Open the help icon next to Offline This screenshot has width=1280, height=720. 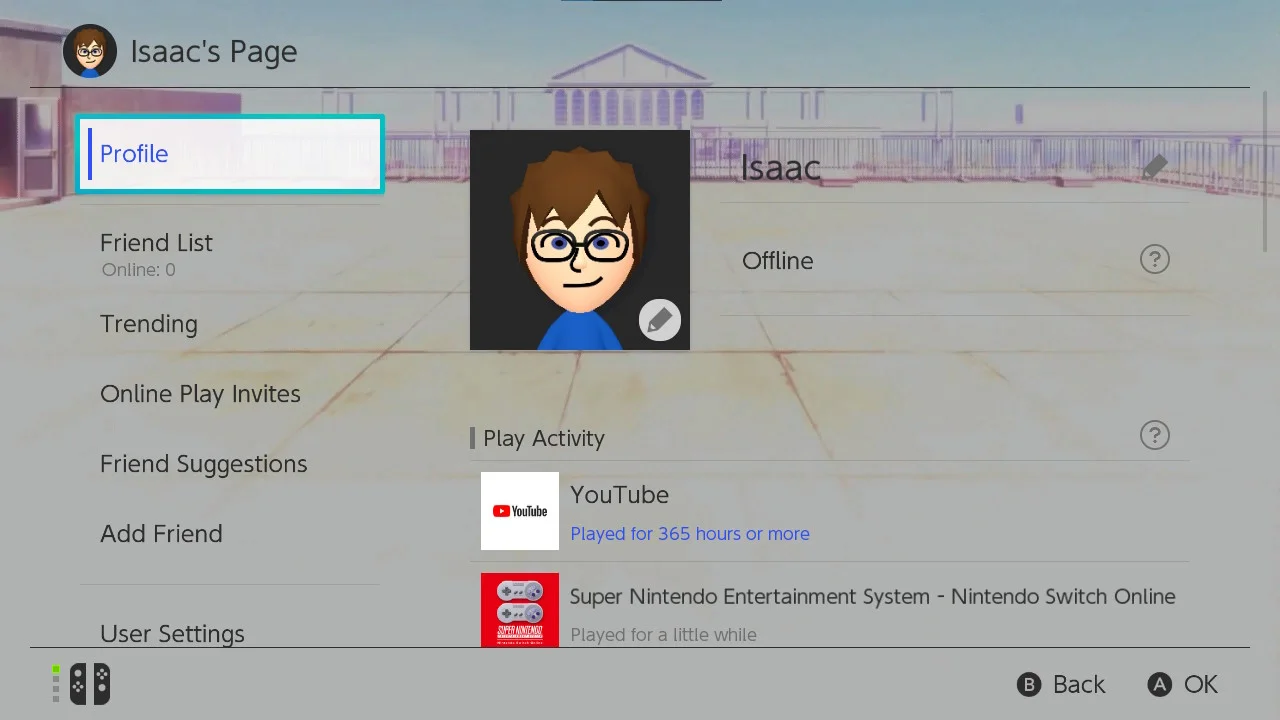pos(1155,260)
